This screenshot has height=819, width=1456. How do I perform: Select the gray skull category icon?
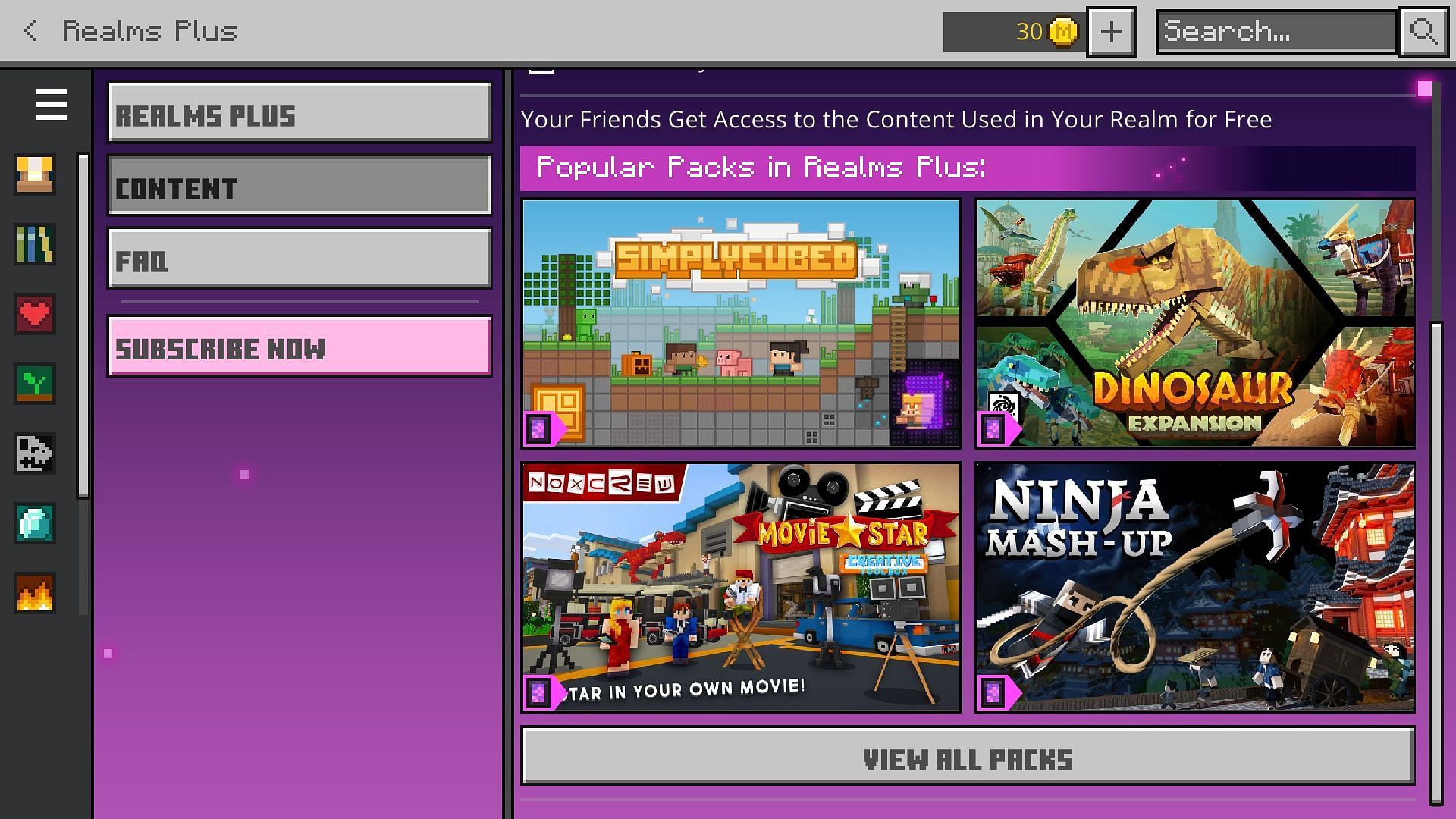pos(35,453)
